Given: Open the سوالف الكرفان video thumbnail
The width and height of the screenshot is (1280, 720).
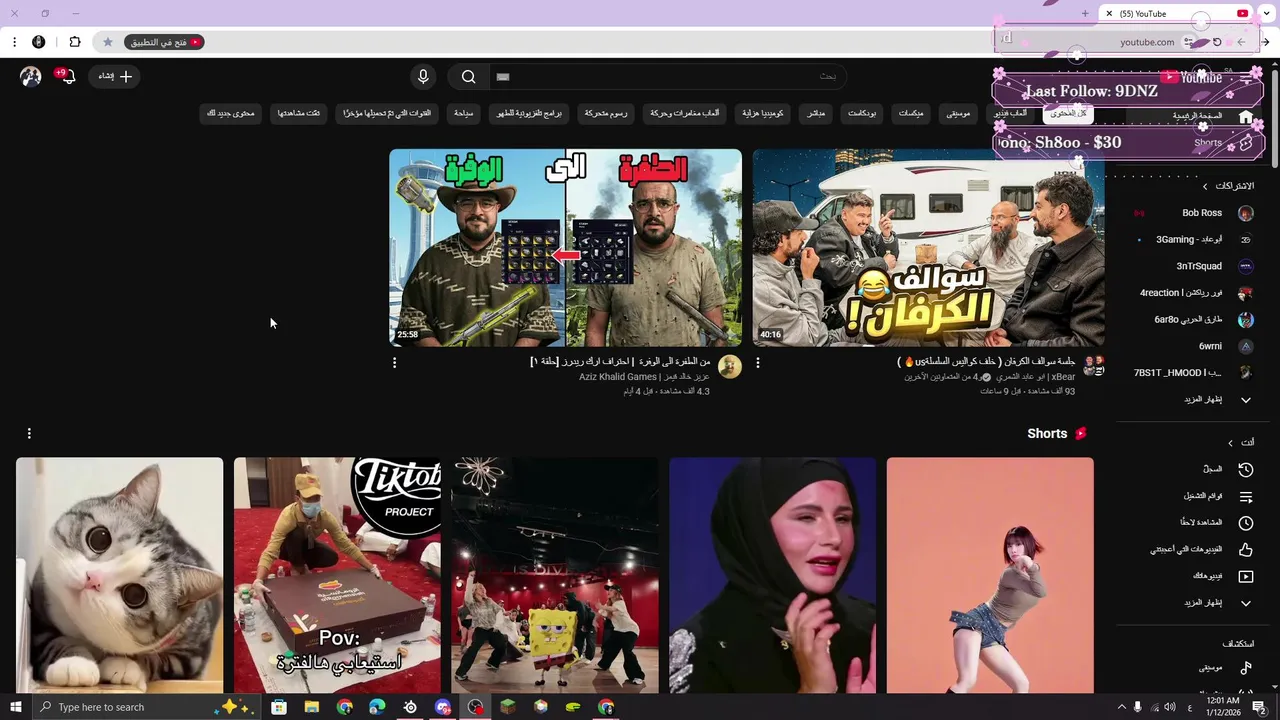Looking at the screenshot, I should [x=928, y=247].
